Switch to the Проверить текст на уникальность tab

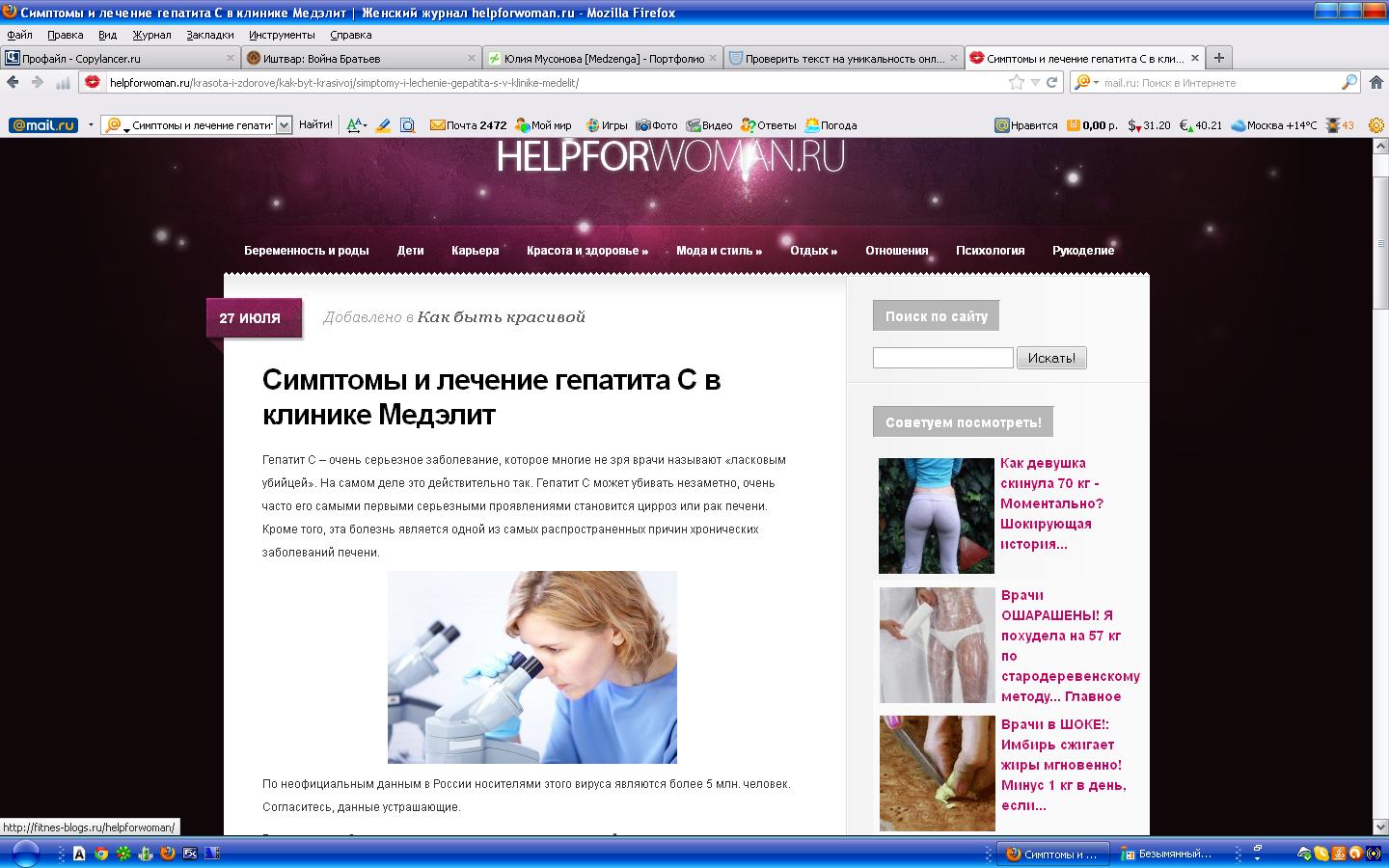844,59
